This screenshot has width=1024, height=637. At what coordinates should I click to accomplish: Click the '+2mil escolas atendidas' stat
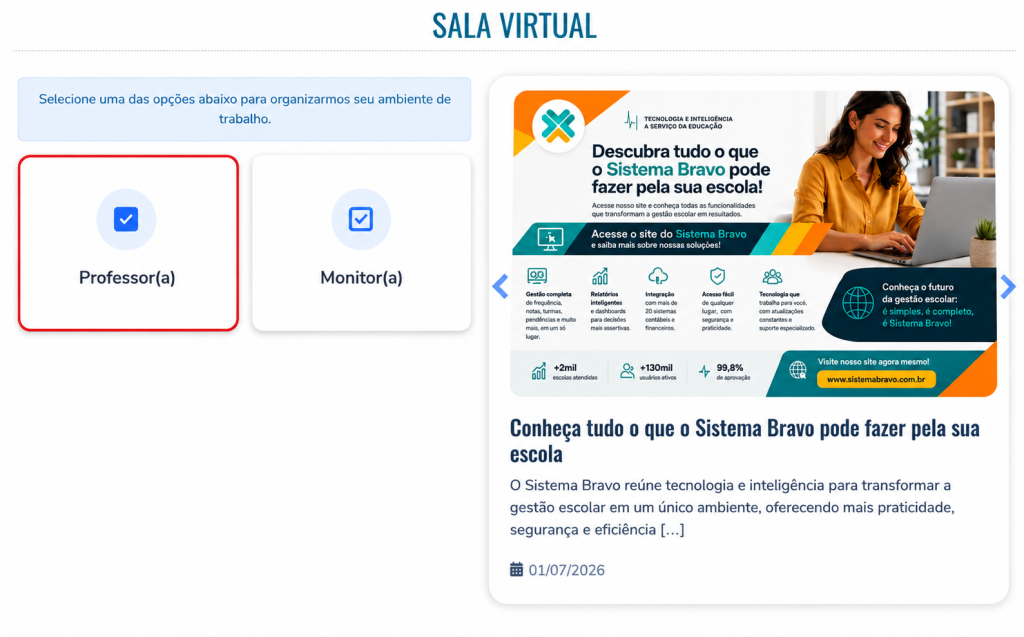tap(564, 372)
